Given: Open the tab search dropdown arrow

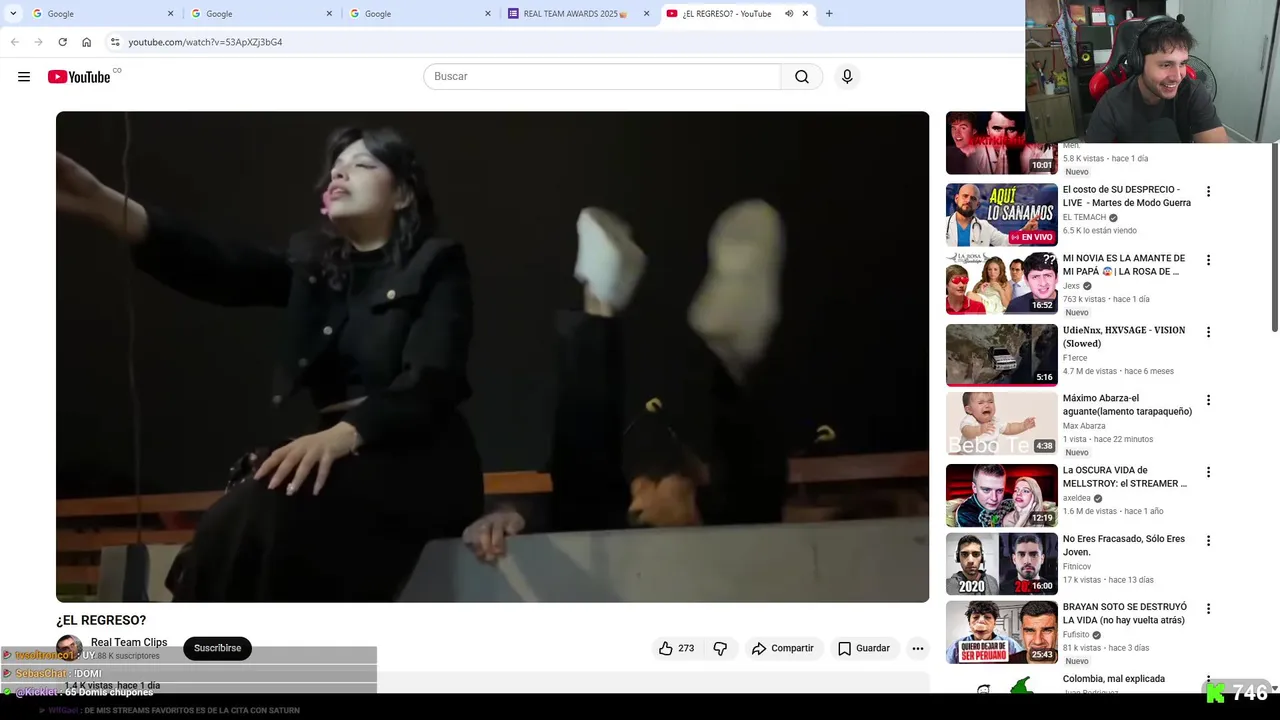Looking at the screenshot, I should click(x=13, y=14).
